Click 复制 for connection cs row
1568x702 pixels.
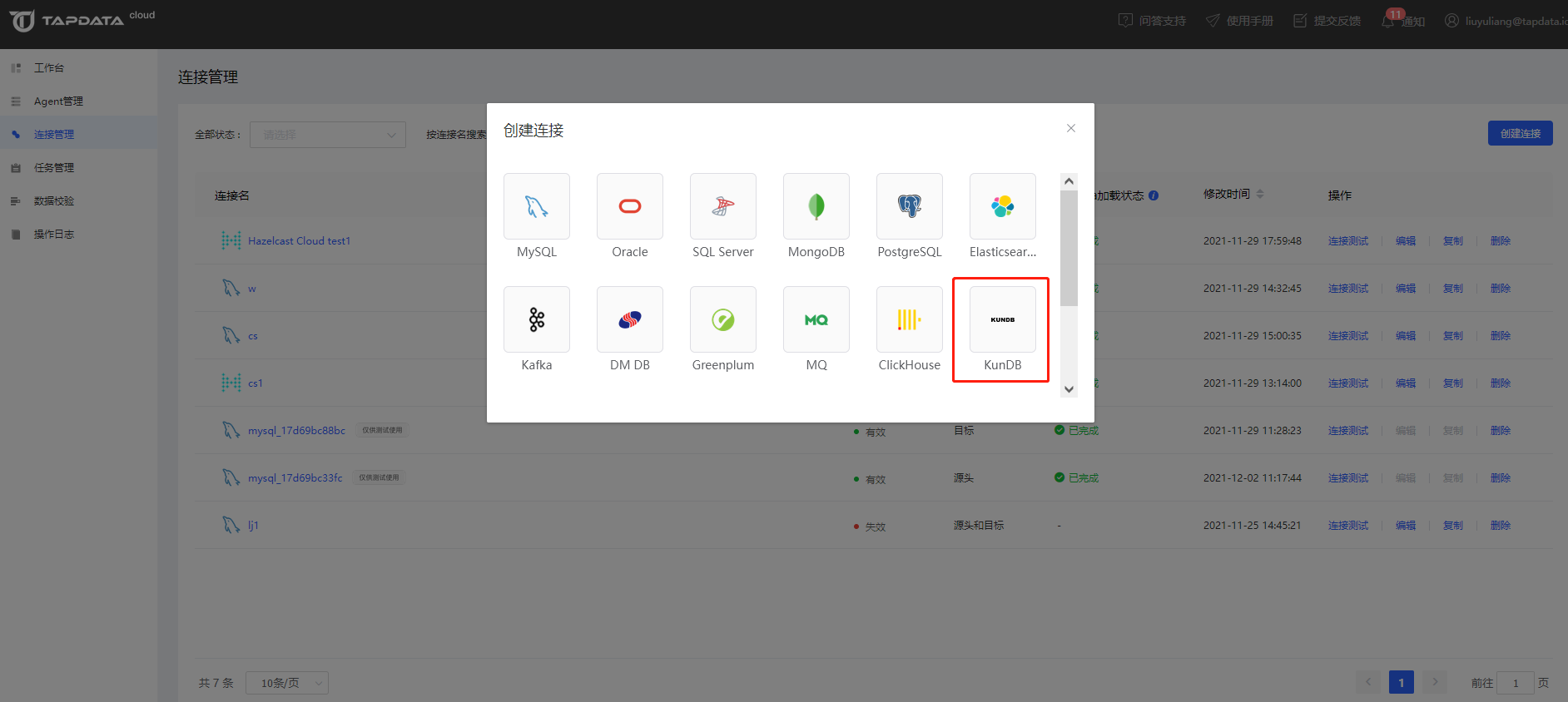(1453, 336)
